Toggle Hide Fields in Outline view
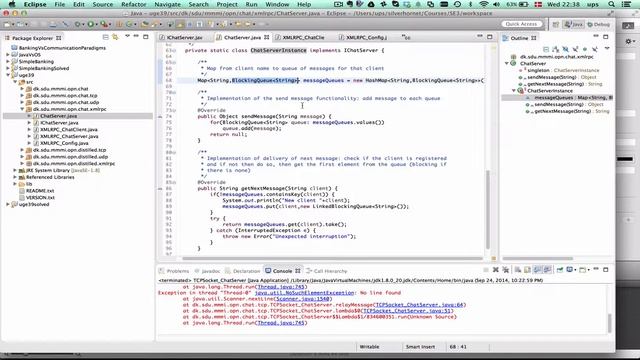The image size is (640, 360). point(565,49)
